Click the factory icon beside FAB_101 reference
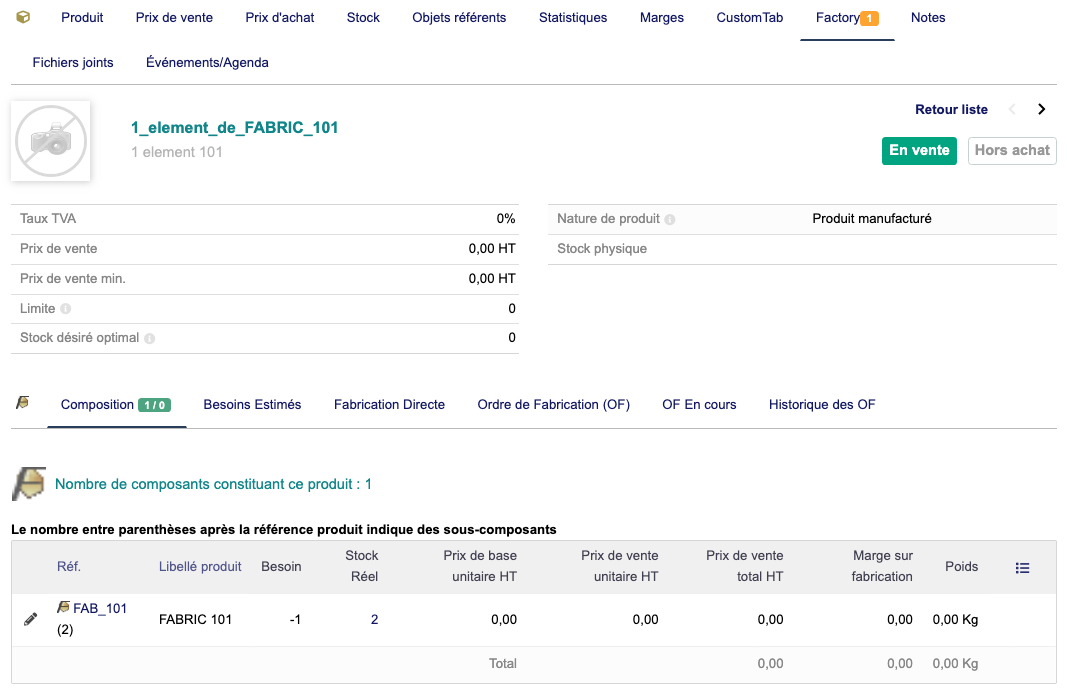 pyautogui.click(x=63, y=607)
